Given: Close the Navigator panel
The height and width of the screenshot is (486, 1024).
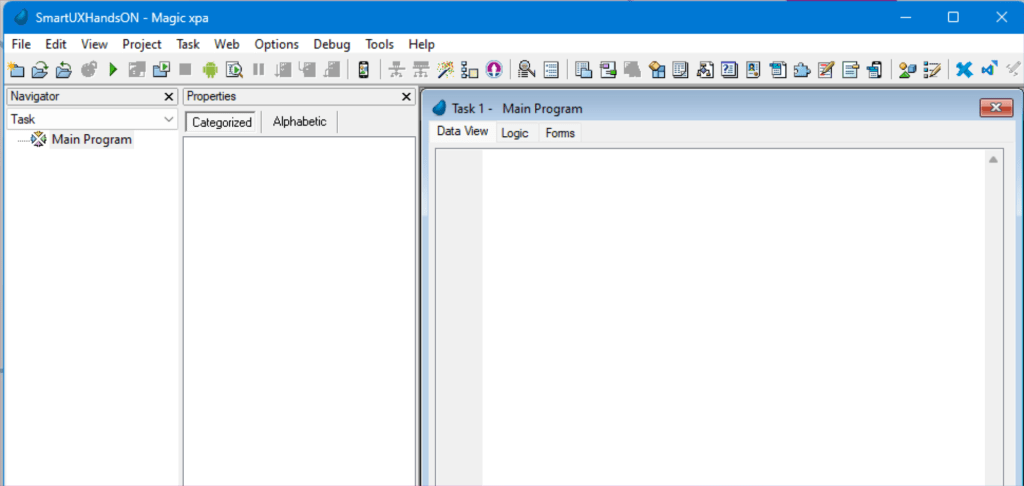Looking at the screenshot, I should click(169, 97).
